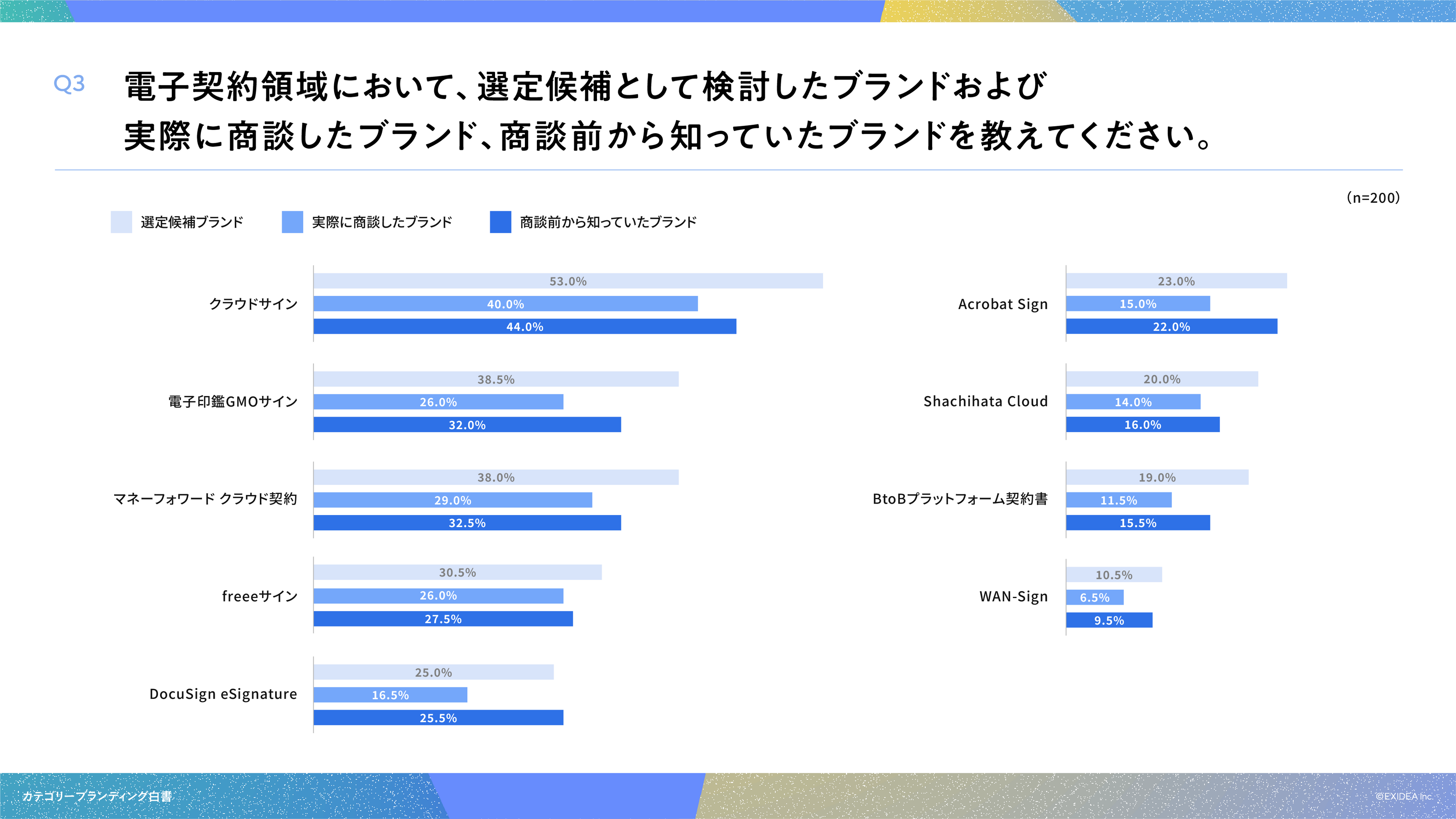1456x819 pixels.
Task: Click the マネーフォワード クラウド契約 label
Action: tap(205, 499)
